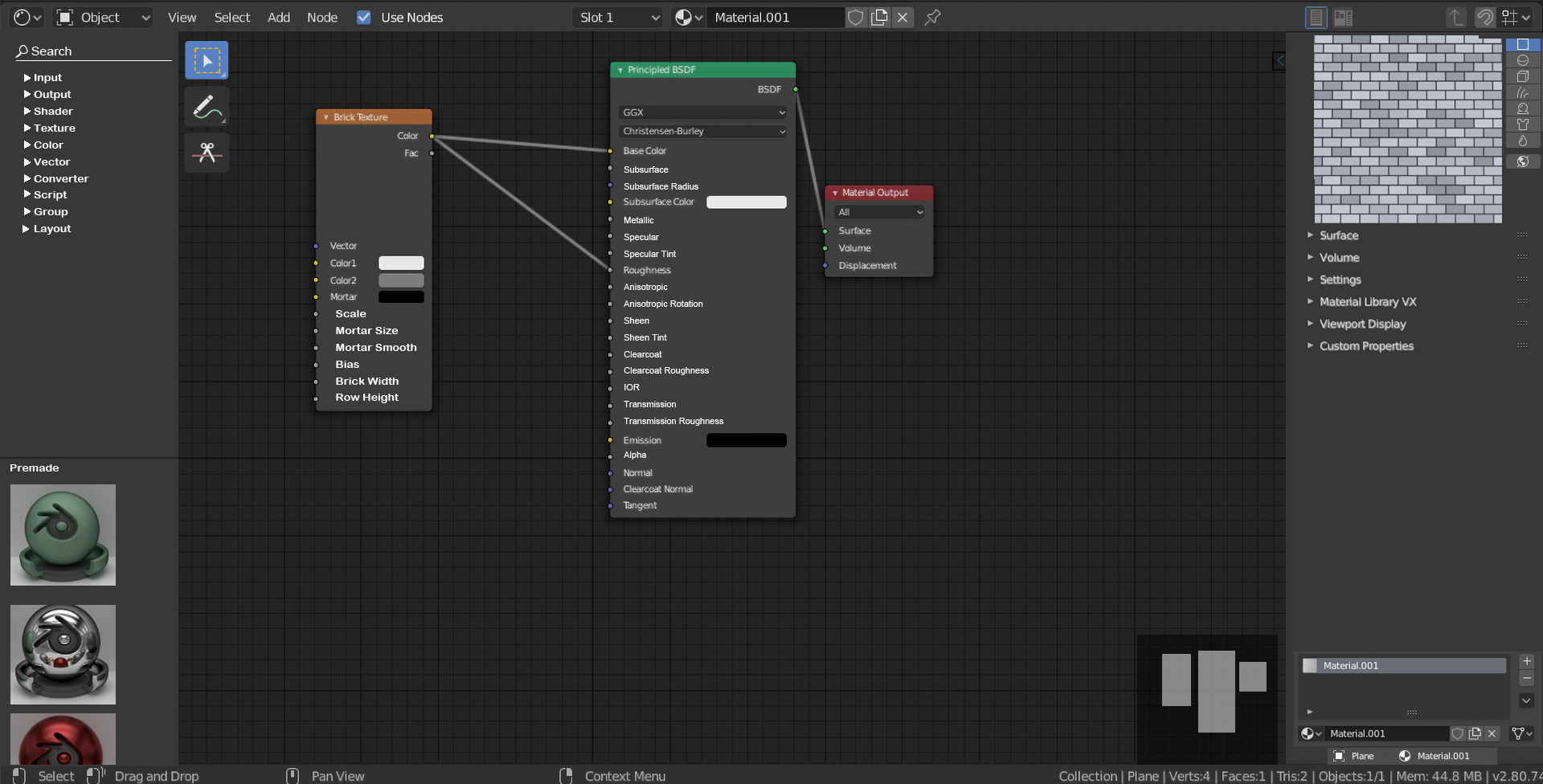Collapse the Brick Texture node
The image size is (1543, 784).
(326, 117)
